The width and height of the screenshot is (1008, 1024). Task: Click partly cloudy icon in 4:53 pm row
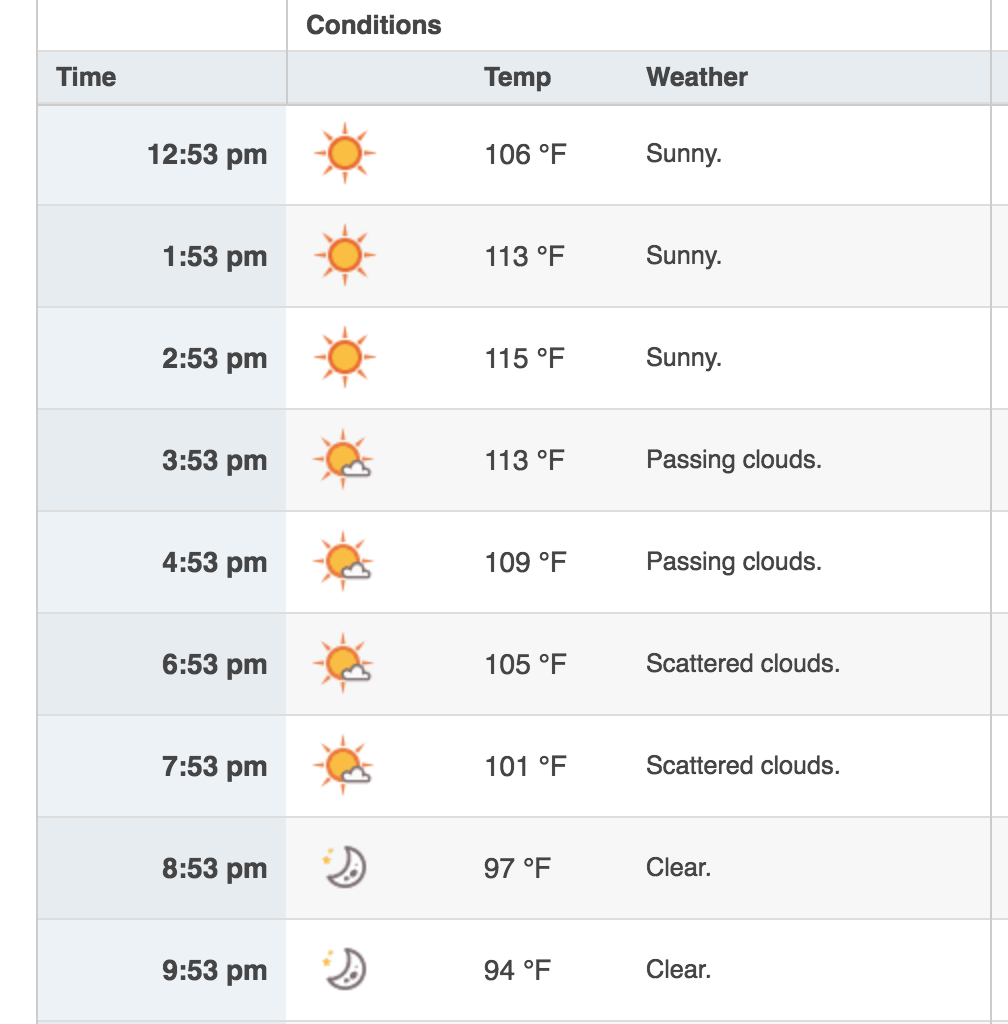click(x=343, y=561)
